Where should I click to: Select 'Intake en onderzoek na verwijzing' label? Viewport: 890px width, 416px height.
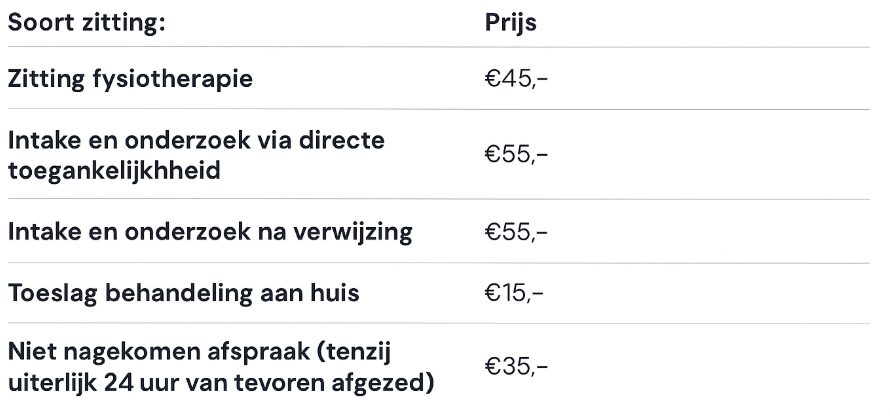tap(210, 232)
